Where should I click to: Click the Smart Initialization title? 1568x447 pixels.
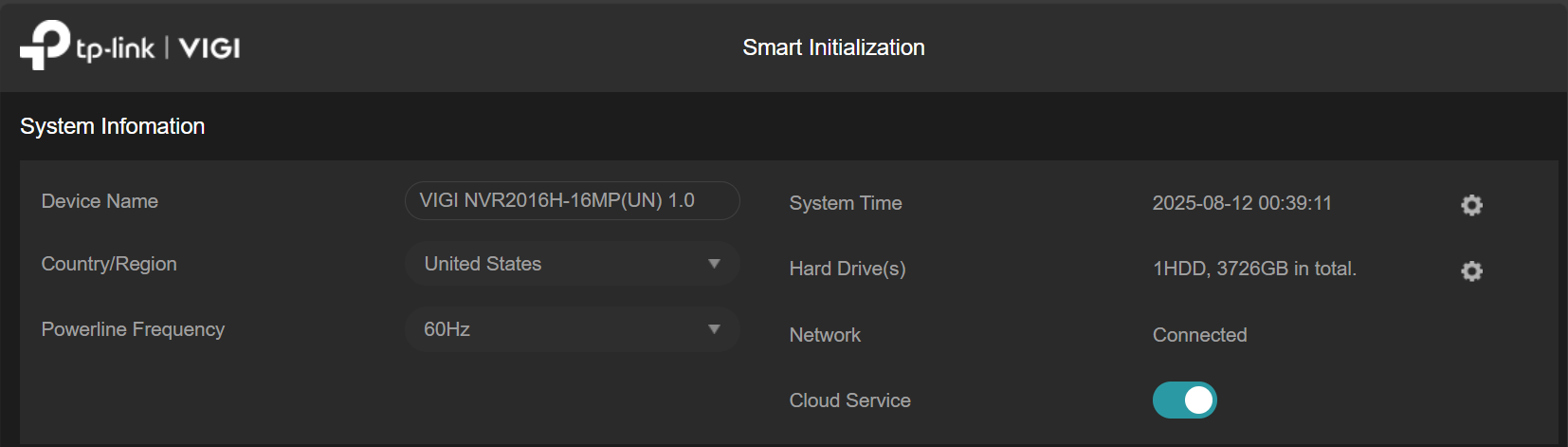pyautogui.click(x=833, y=47)
